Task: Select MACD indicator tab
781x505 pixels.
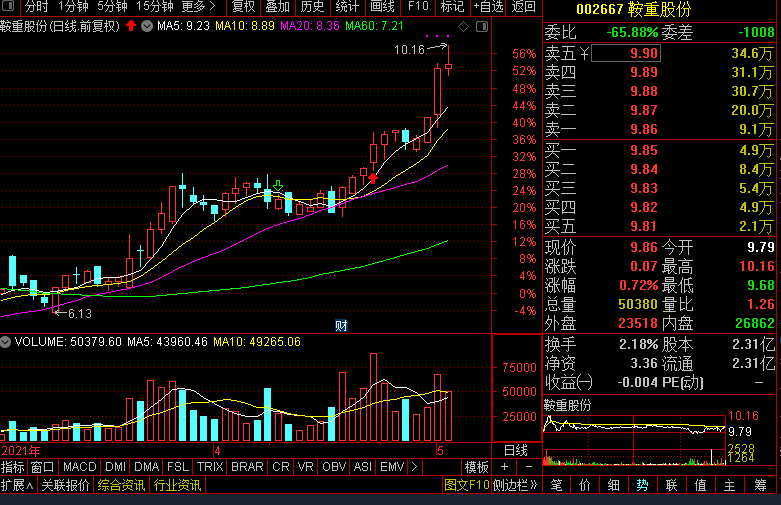Action: (80, 467)
